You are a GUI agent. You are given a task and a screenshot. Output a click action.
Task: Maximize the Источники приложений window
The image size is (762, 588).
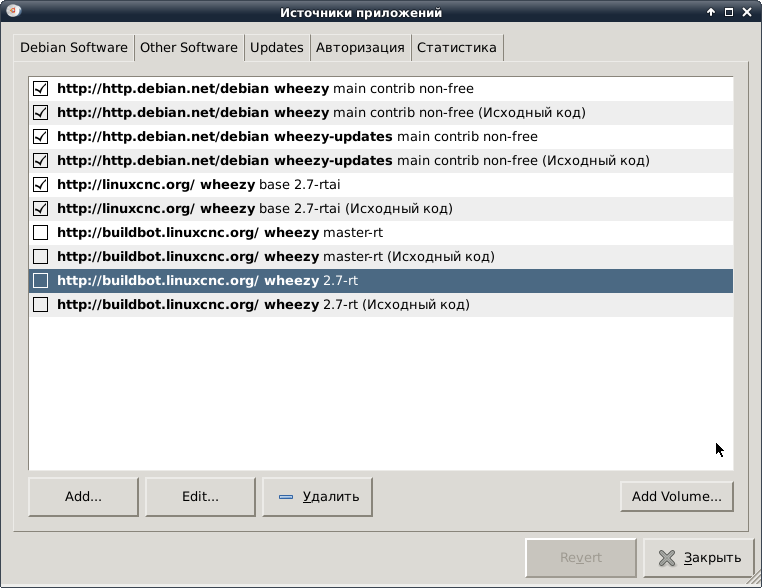click(x=729, y=12)
